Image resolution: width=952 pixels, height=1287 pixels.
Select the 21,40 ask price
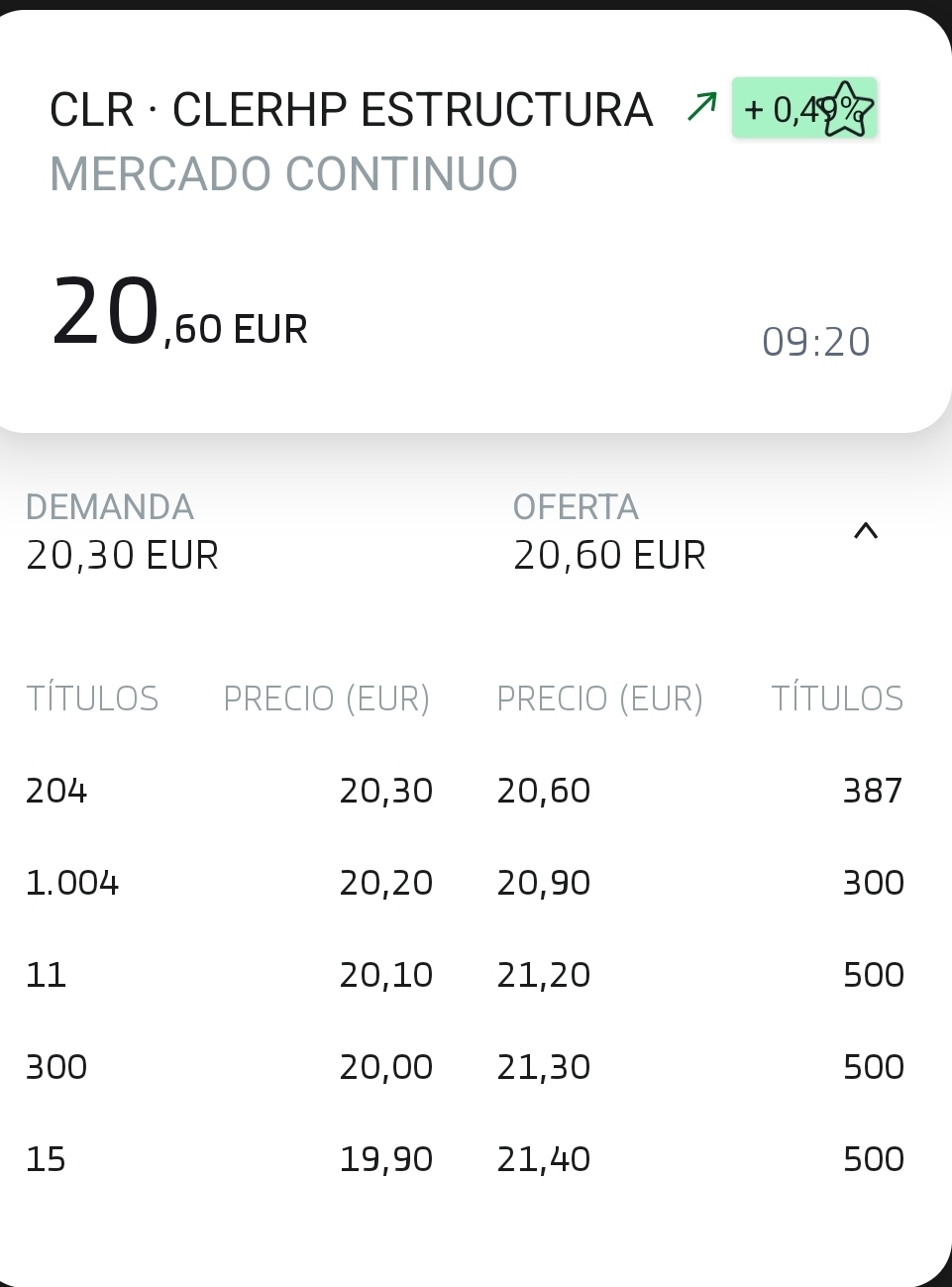click(x=544, y=1159)
